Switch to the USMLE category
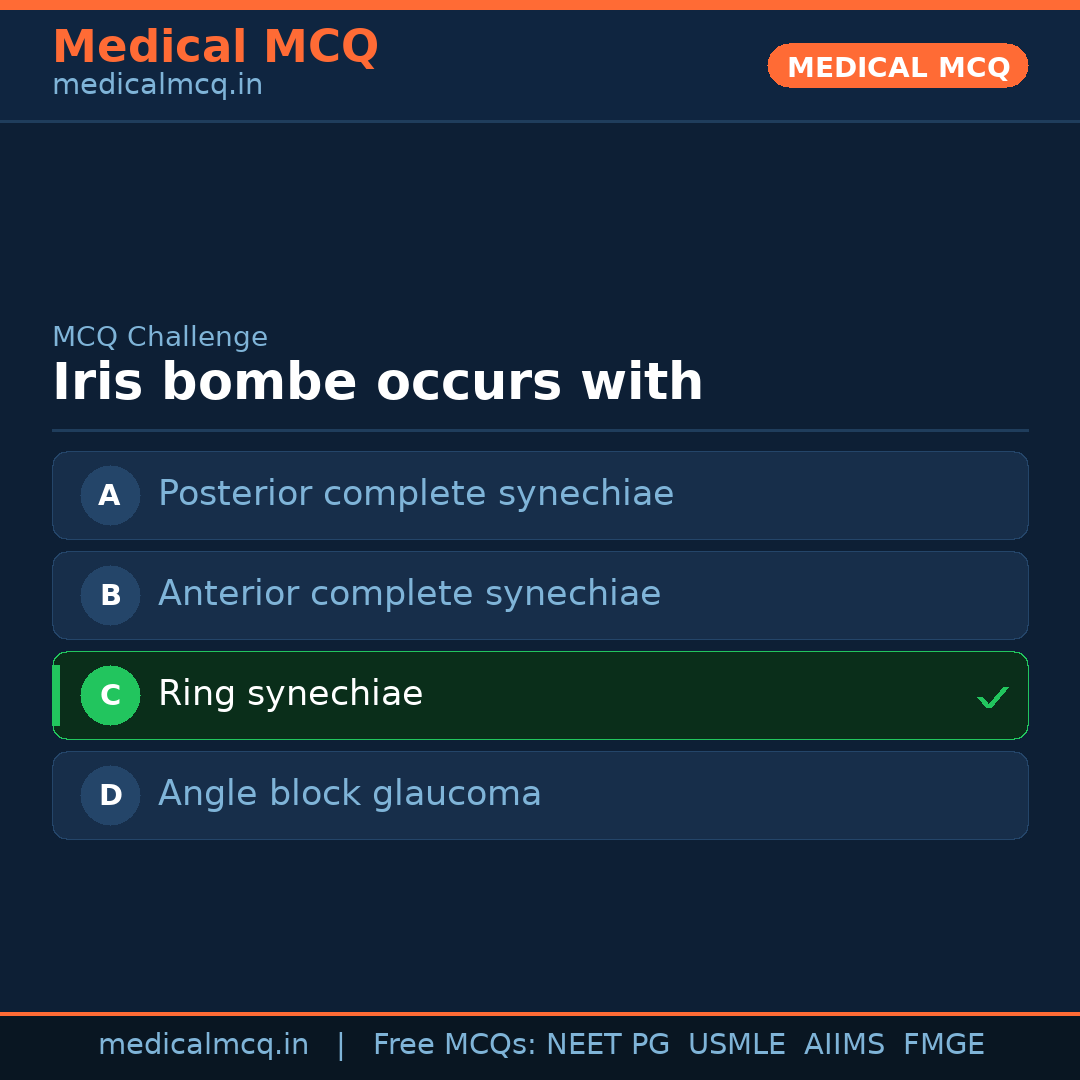This screenshot has height=1080, width=1080. click(x=737, y=1044)
